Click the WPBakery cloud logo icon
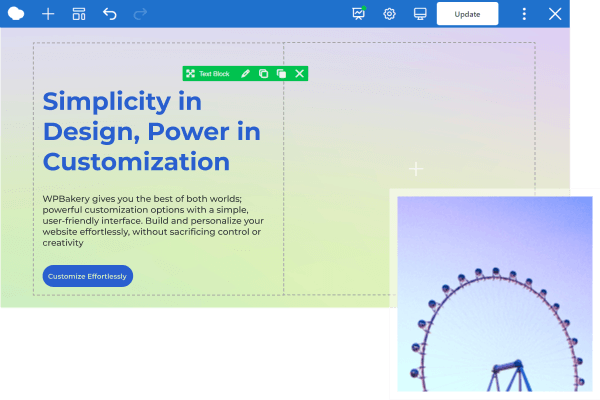 pyautogui.click(x=16, y=14)
